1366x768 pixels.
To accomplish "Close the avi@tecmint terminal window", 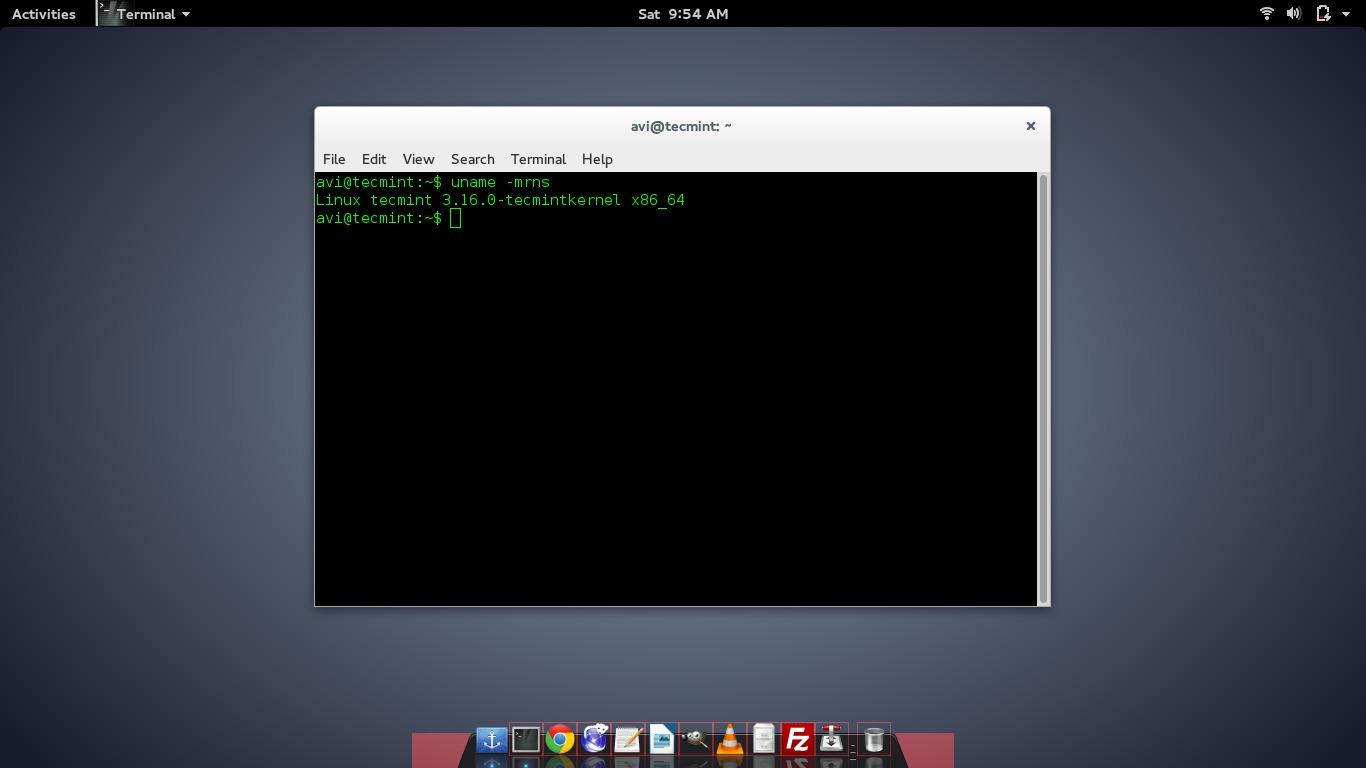I will tap(1030, 126).
